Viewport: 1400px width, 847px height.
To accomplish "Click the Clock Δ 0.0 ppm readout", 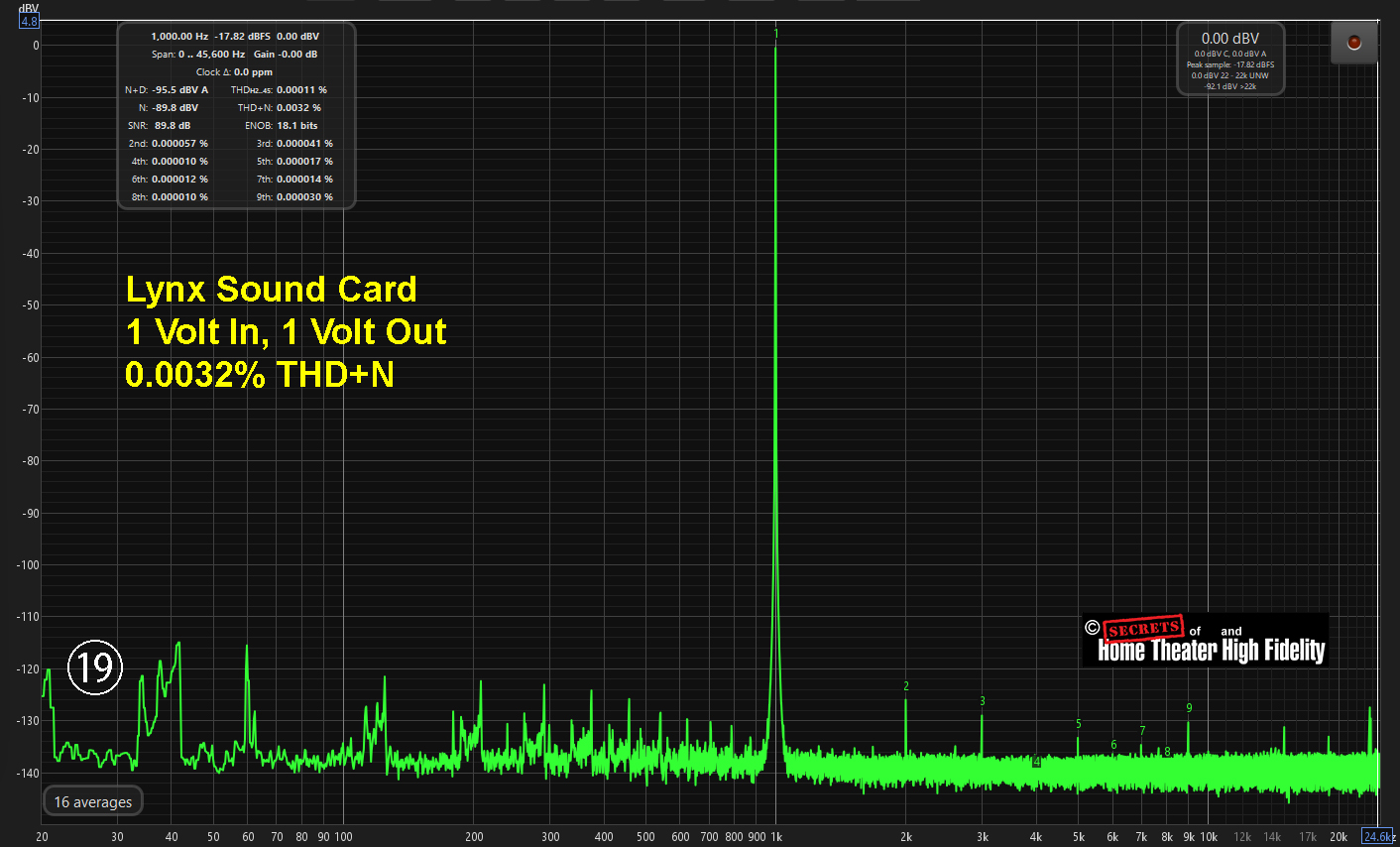I will click(x=234, y=71).
